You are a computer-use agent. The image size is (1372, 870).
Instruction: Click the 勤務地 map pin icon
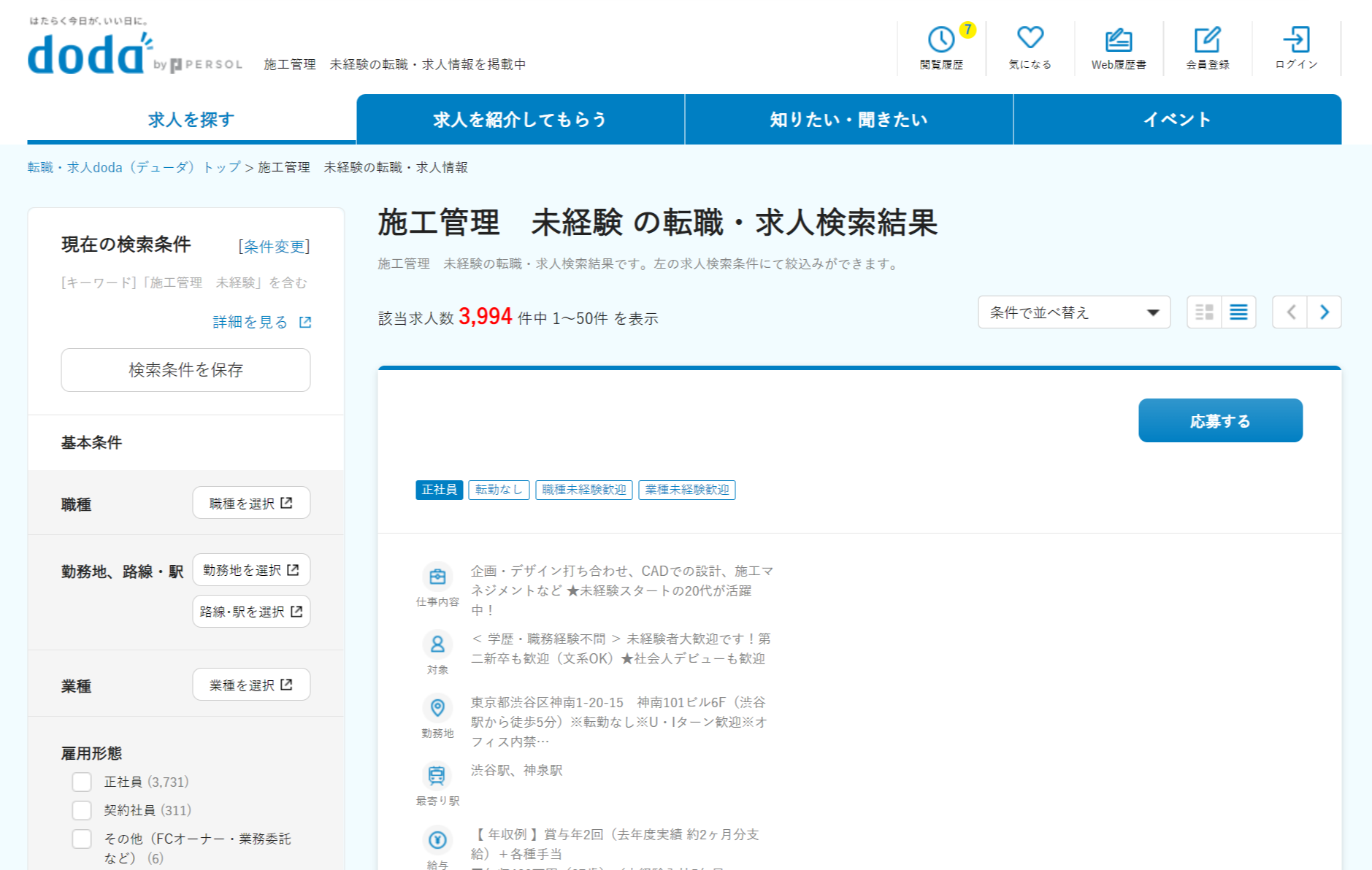point(437,708)
